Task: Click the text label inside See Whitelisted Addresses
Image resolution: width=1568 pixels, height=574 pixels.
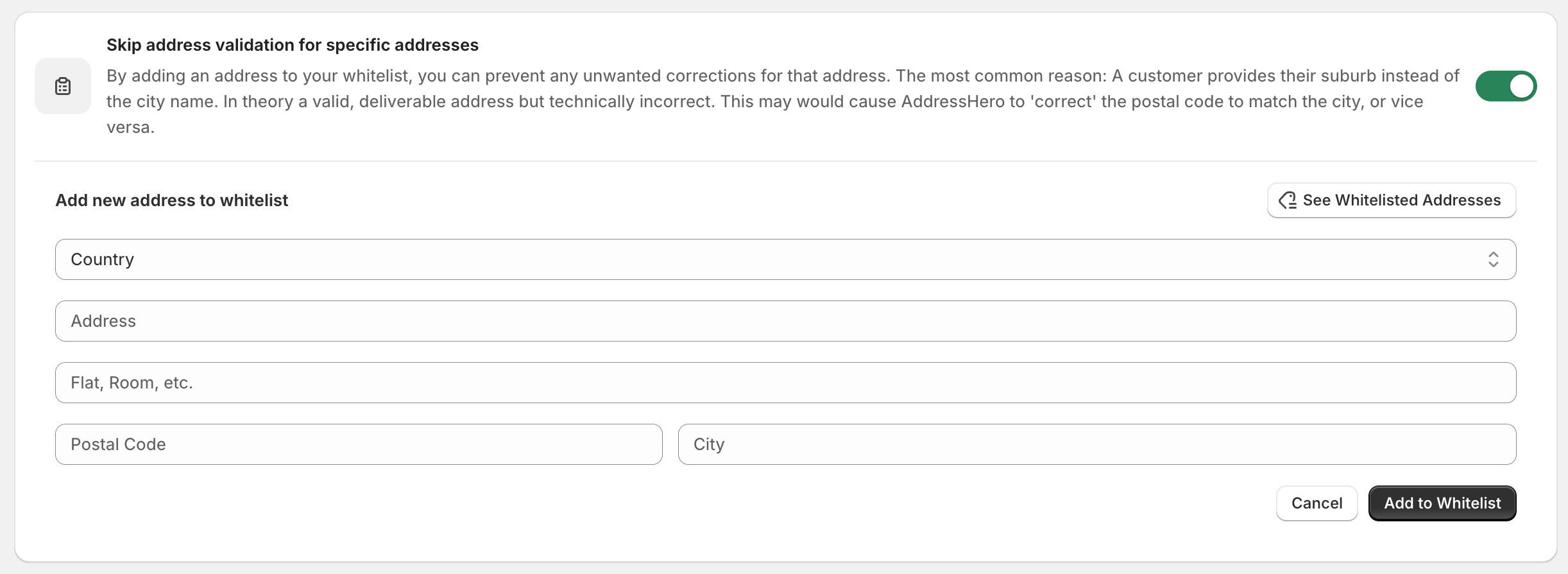Action: pyautogui.click(x=1402, y=200)
